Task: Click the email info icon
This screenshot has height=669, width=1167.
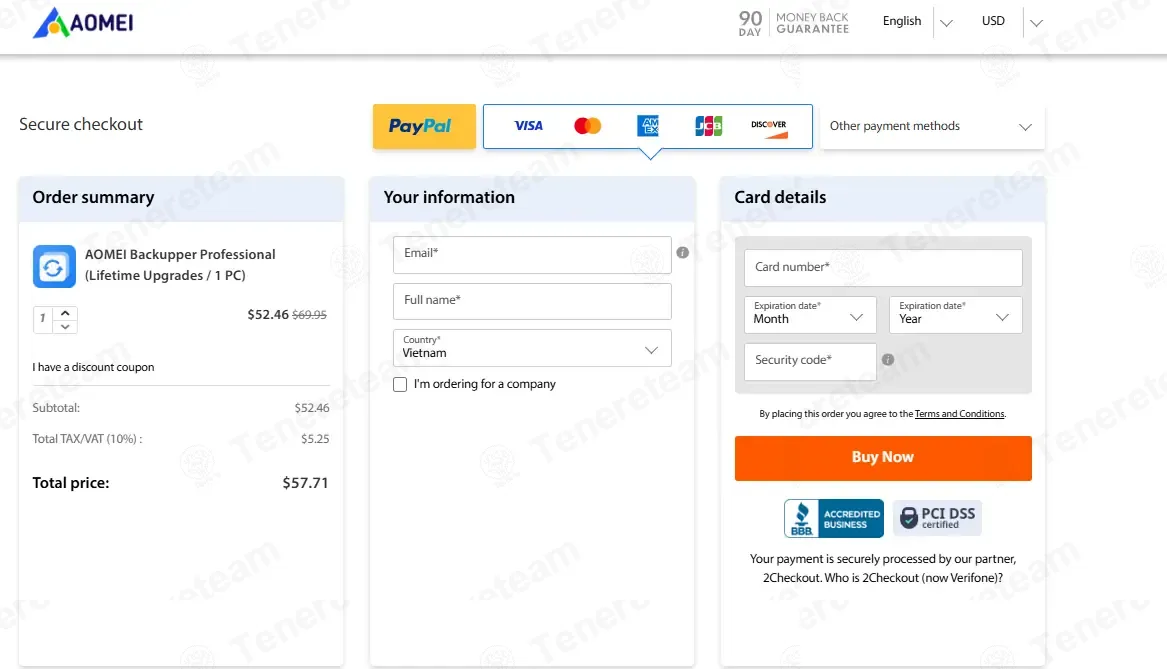Action: 683,253
